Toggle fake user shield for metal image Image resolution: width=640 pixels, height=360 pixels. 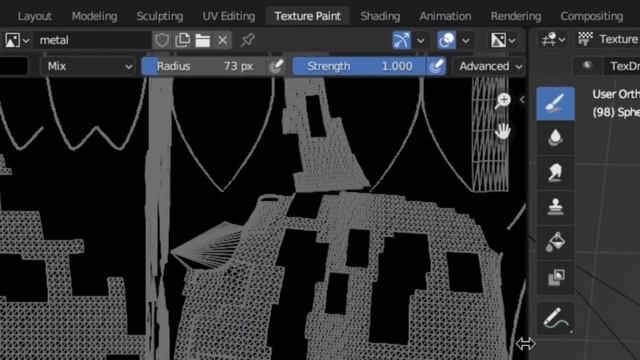point(162,40)
